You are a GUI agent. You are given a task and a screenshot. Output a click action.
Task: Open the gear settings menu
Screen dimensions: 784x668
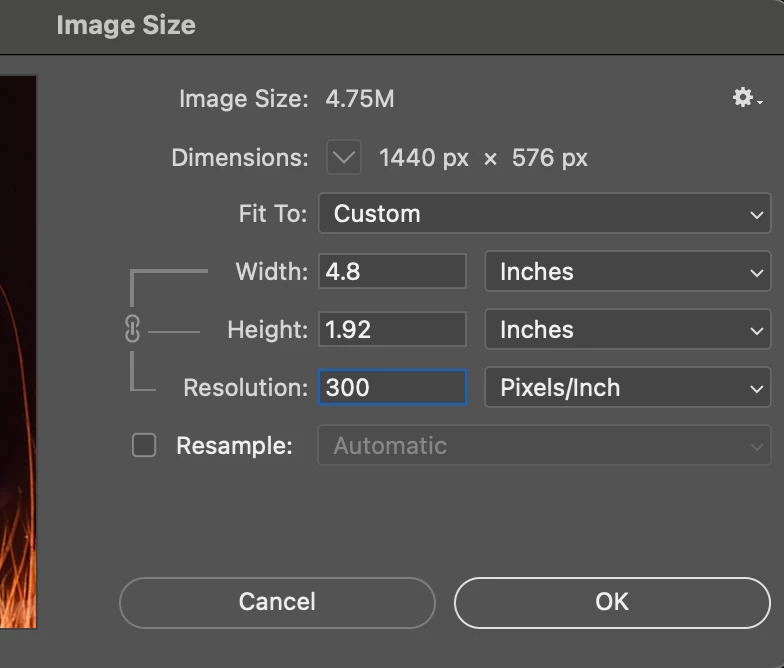click(x=746, y=98)
